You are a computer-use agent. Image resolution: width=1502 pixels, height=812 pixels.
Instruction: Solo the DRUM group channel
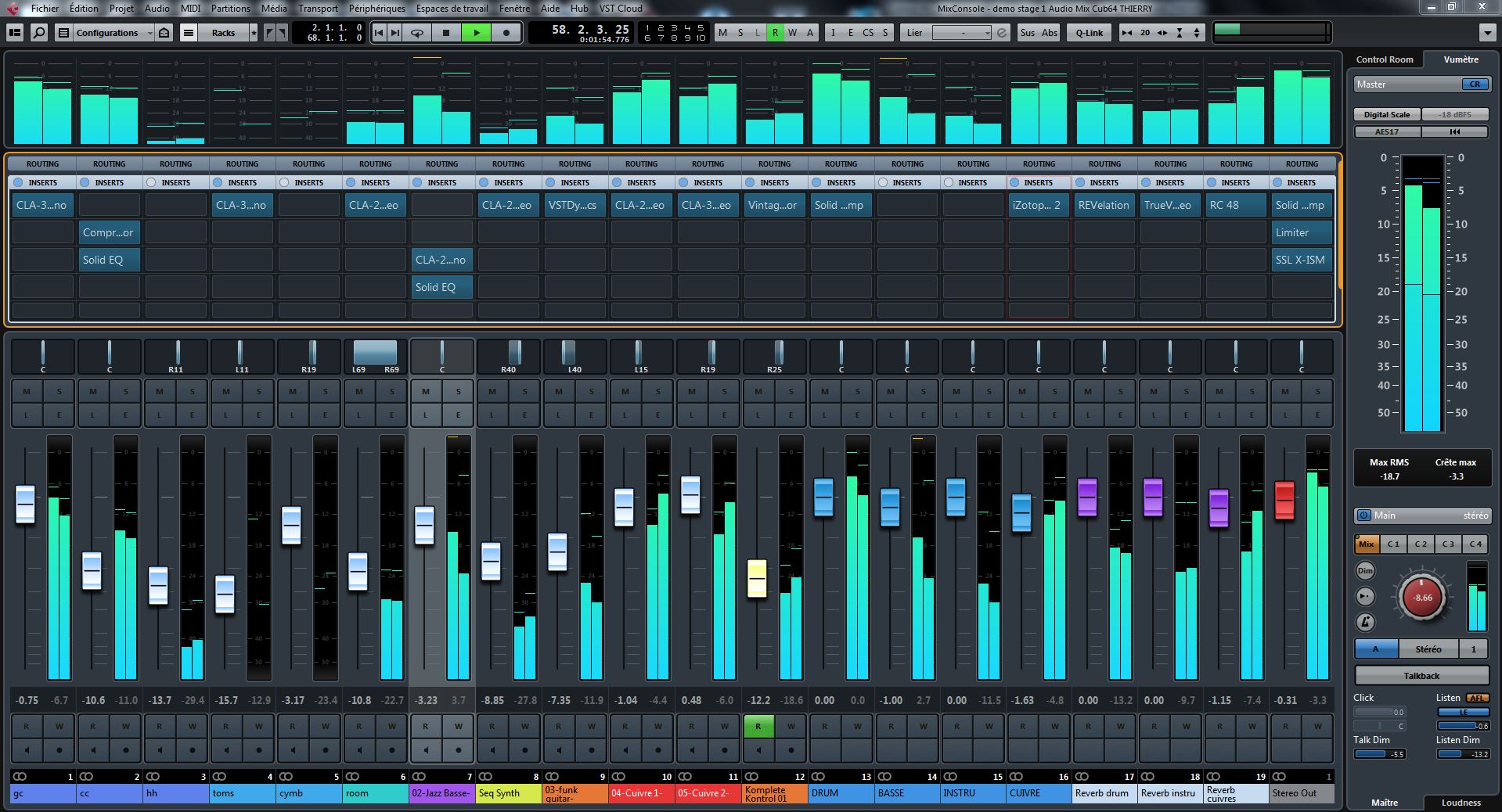click(x=857, y=391)
